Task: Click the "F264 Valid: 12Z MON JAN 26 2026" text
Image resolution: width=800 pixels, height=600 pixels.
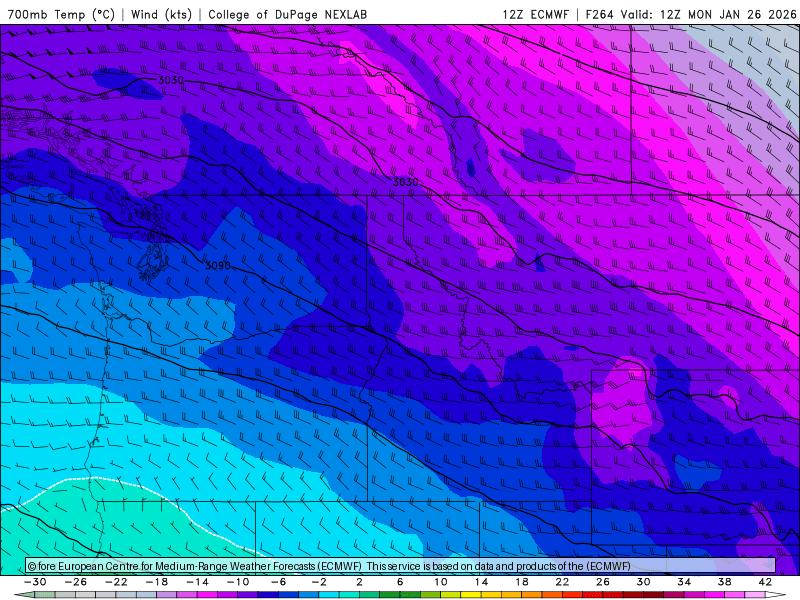Action: 691,14
